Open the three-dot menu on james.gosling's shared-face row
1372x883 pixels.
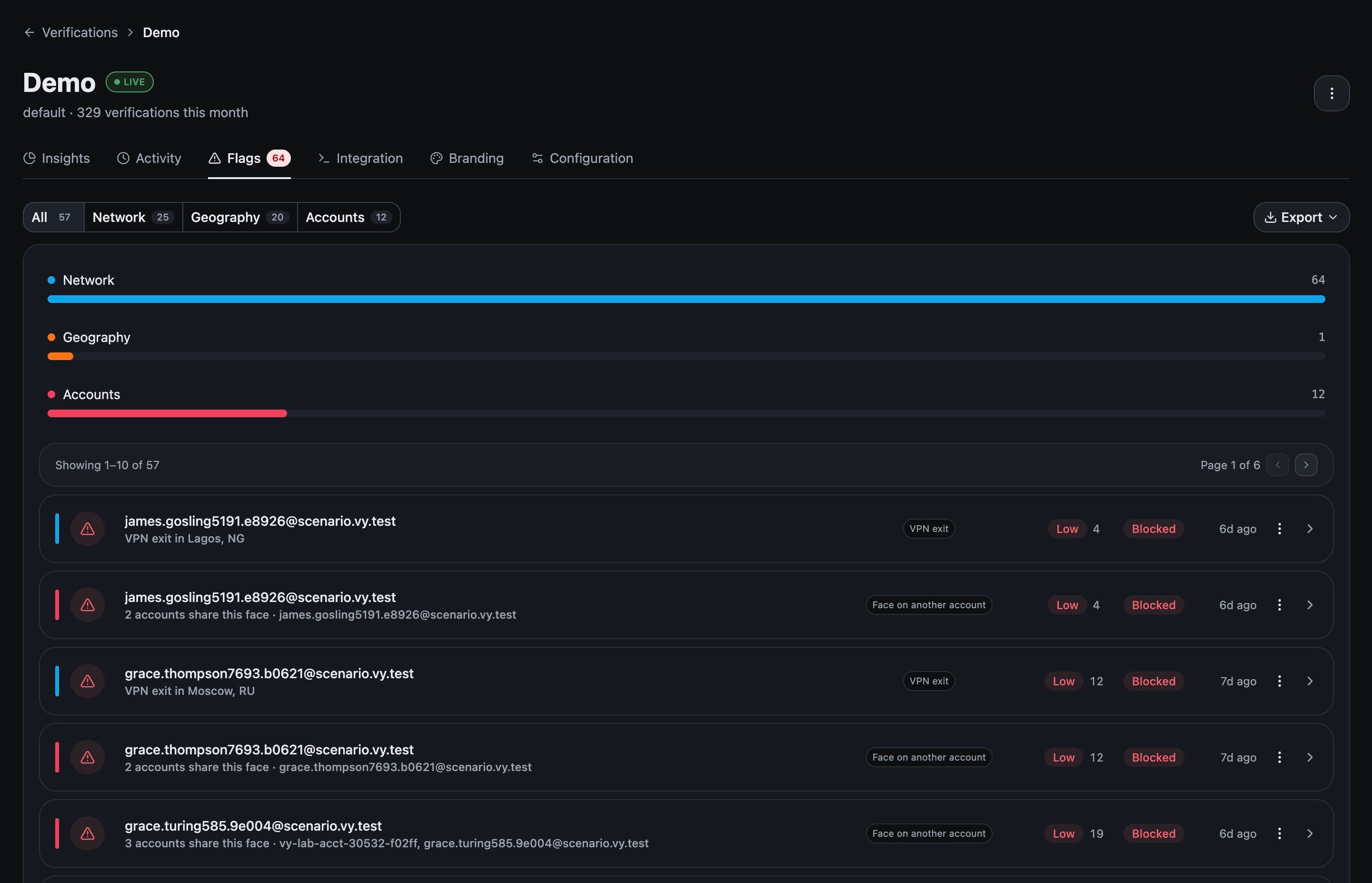click(1279, 605)
